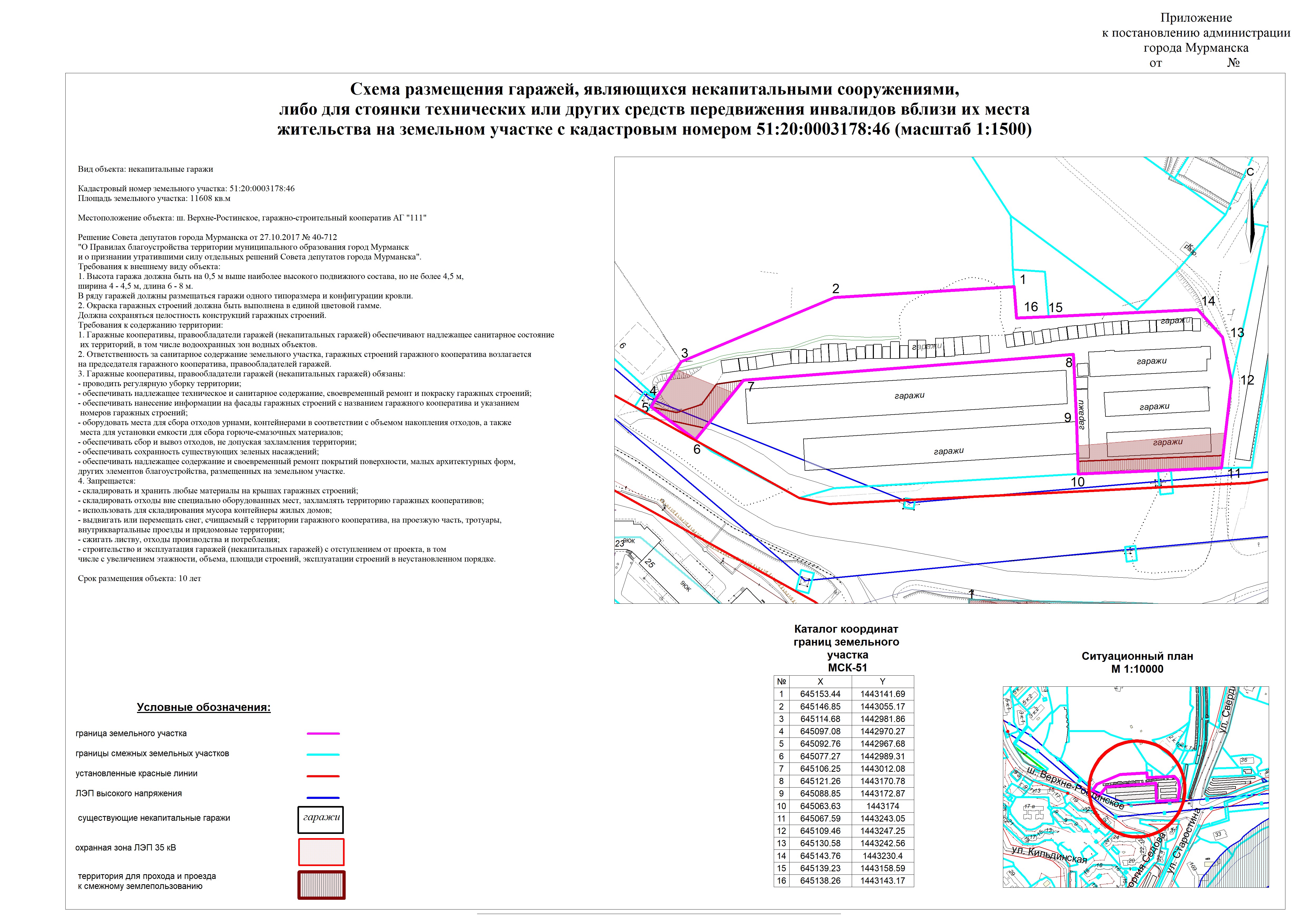Click the red 'красные линии' legend line

(323, 775)
